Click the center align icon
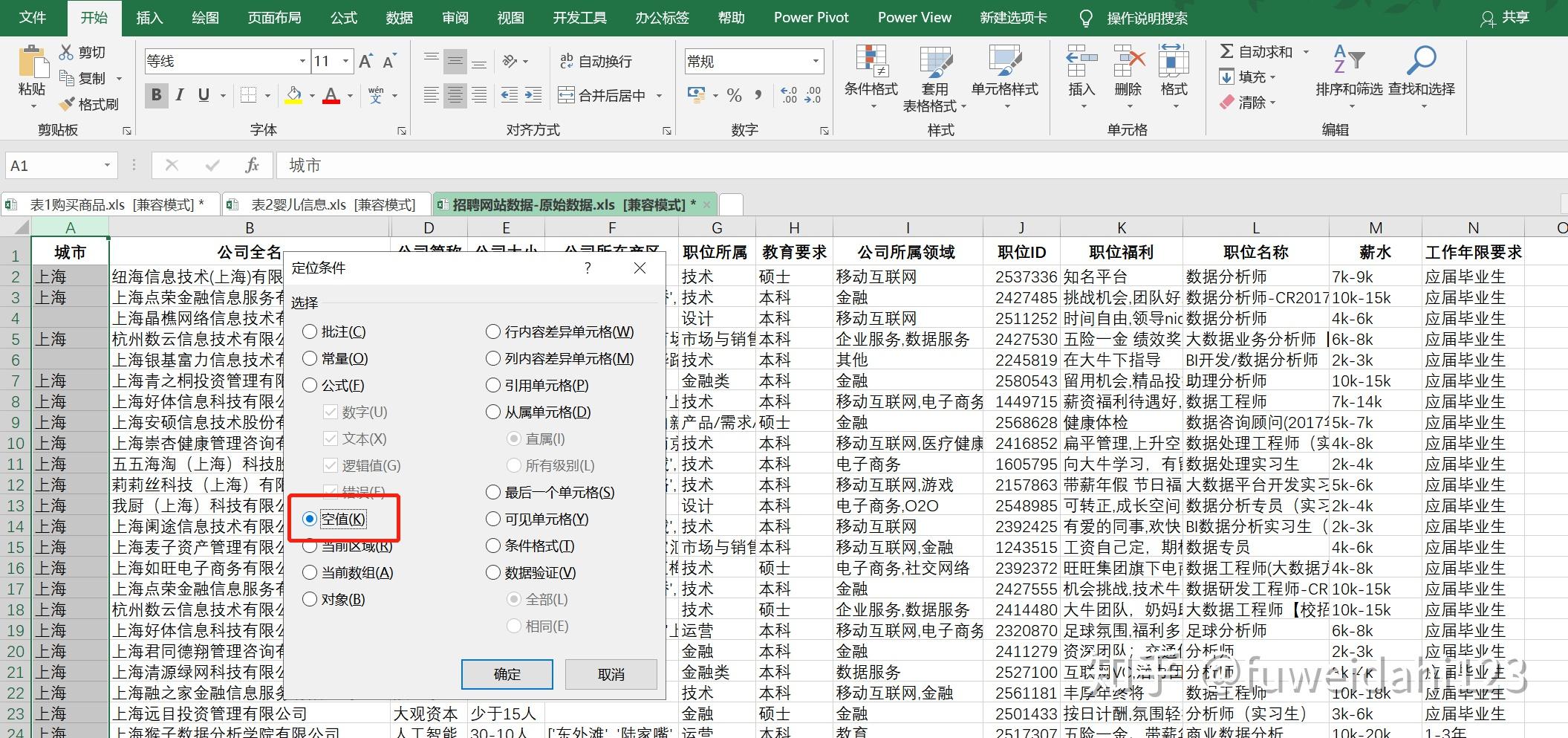 pos(455,95)
